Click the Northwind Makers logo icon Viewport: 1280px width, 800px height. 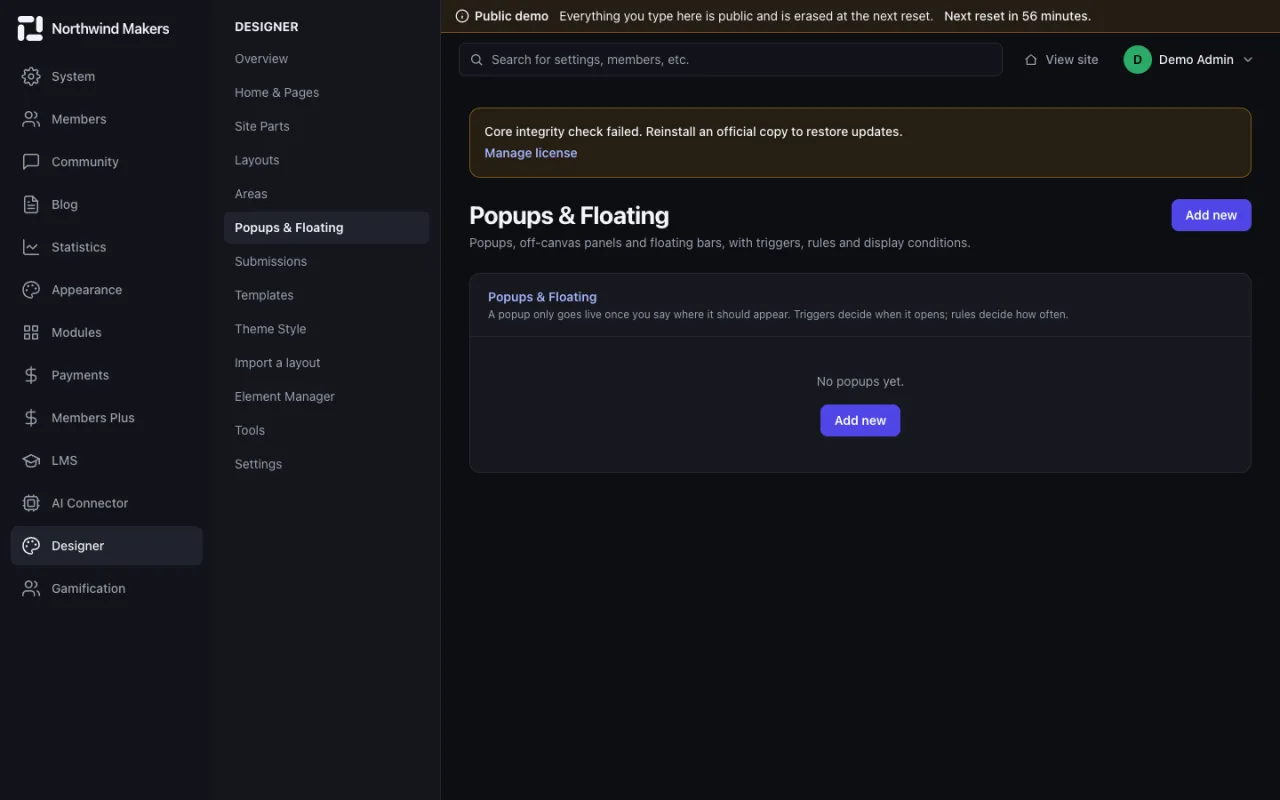click(x=30, y=29)
